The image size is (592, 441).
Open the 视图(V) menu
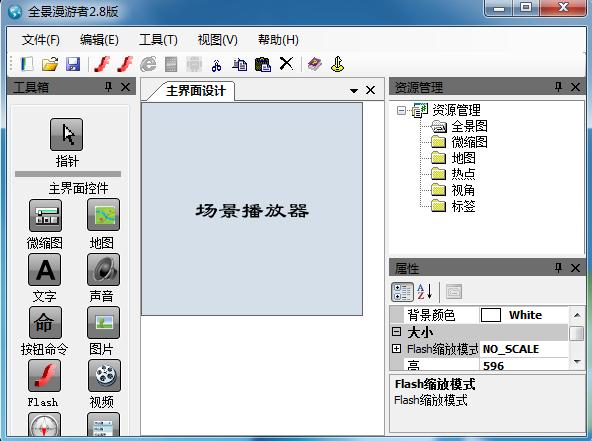(x=217, y=40)
